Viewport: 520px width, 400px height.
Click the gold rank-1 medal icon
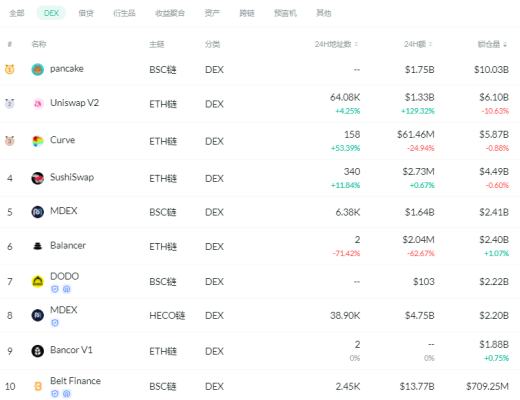pos(10,69)
